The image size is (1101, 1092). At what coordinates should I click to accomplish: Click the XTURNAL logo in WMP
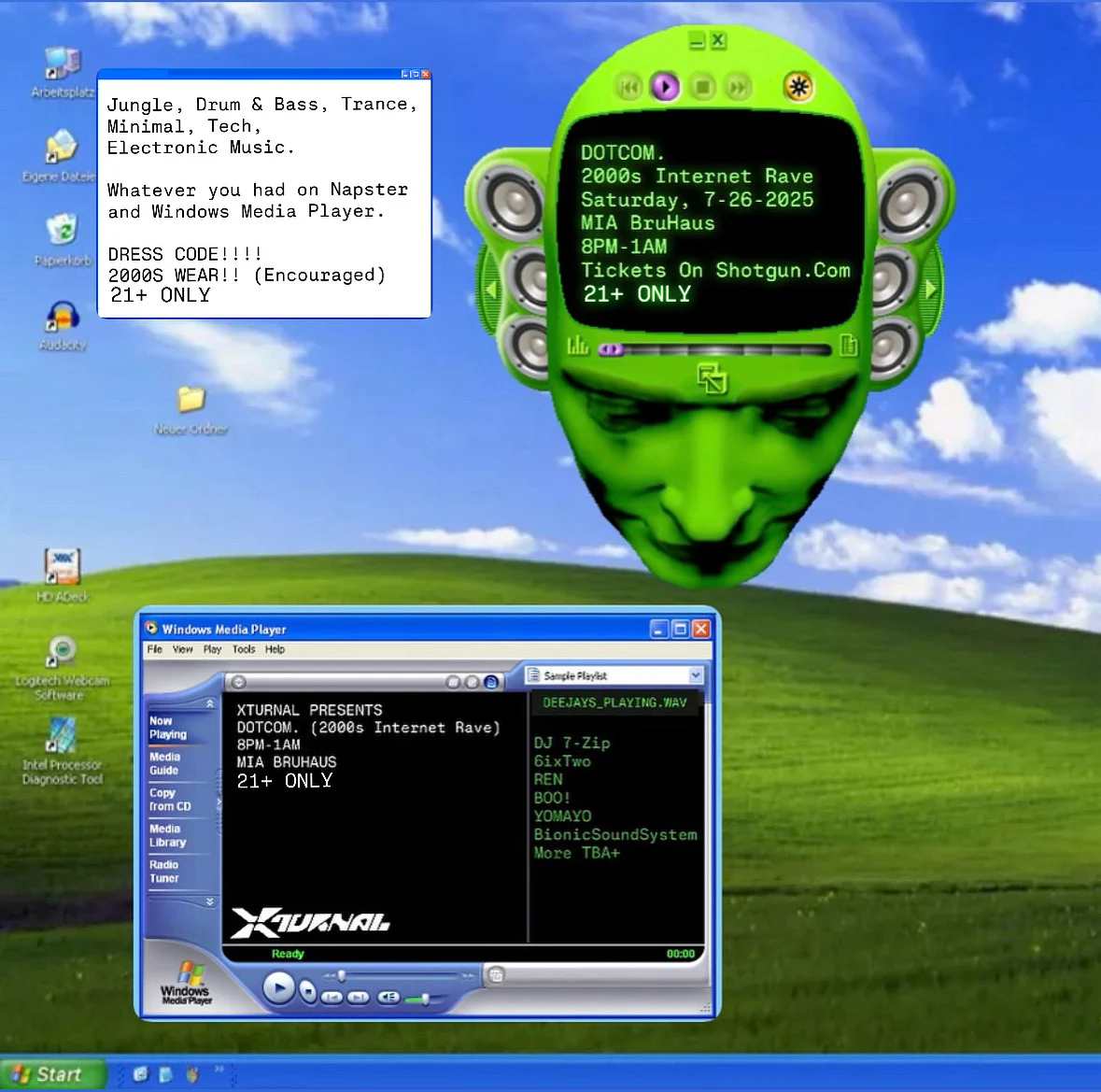pyautogui.click(x=310, y=922)
